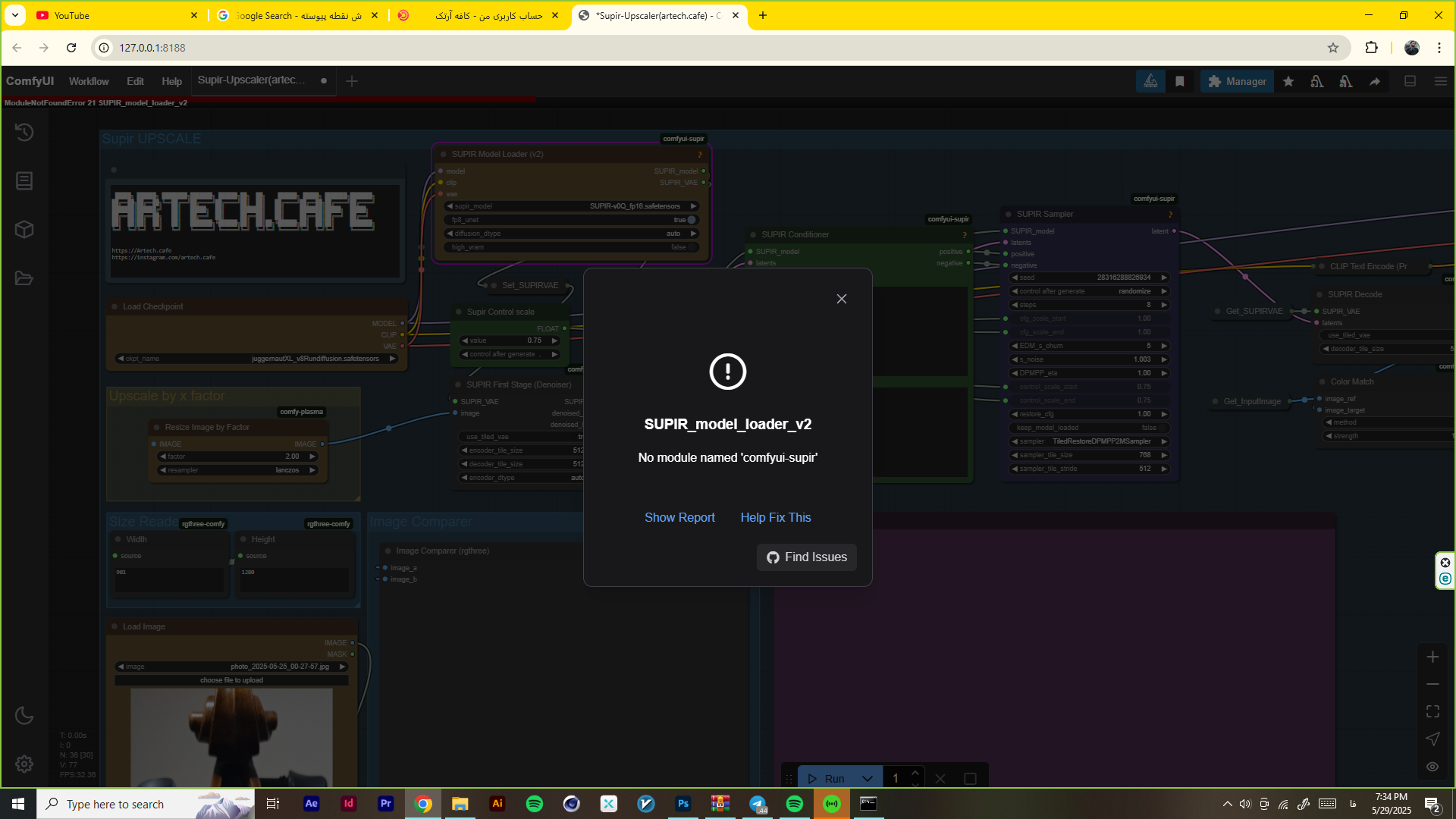
Task: Click the share arrow icon in toolbar
Action: point(1374,81)
